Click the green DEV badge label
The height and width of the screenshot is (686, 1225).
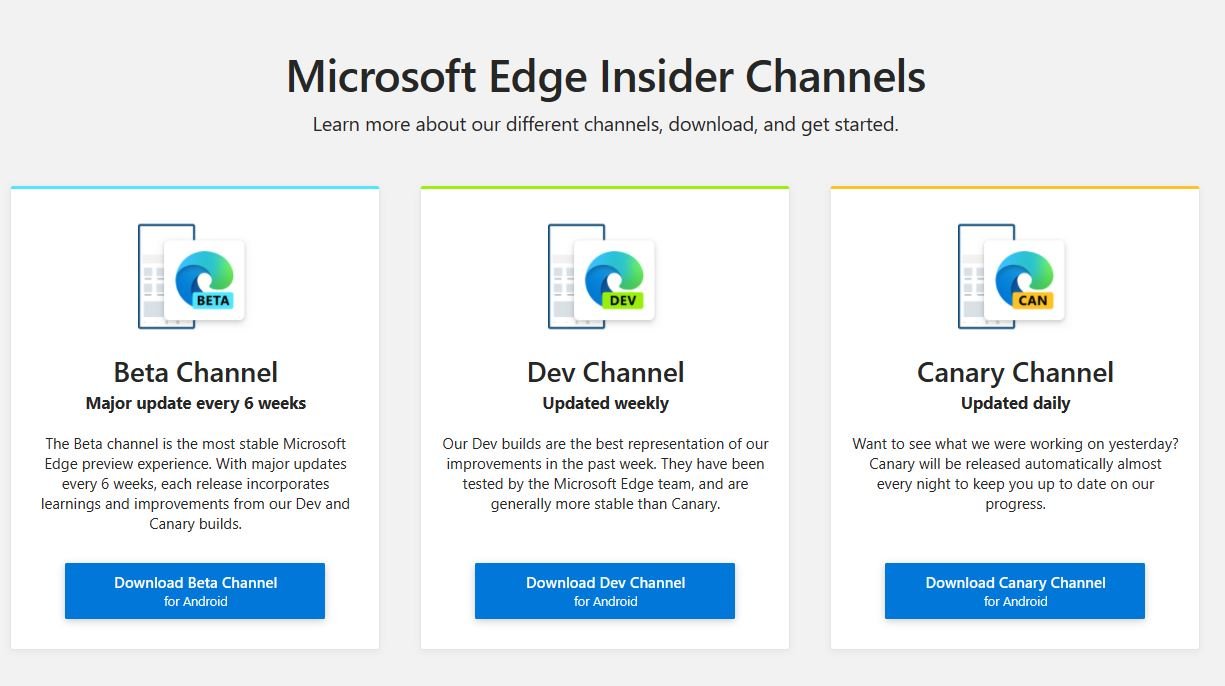622,300
